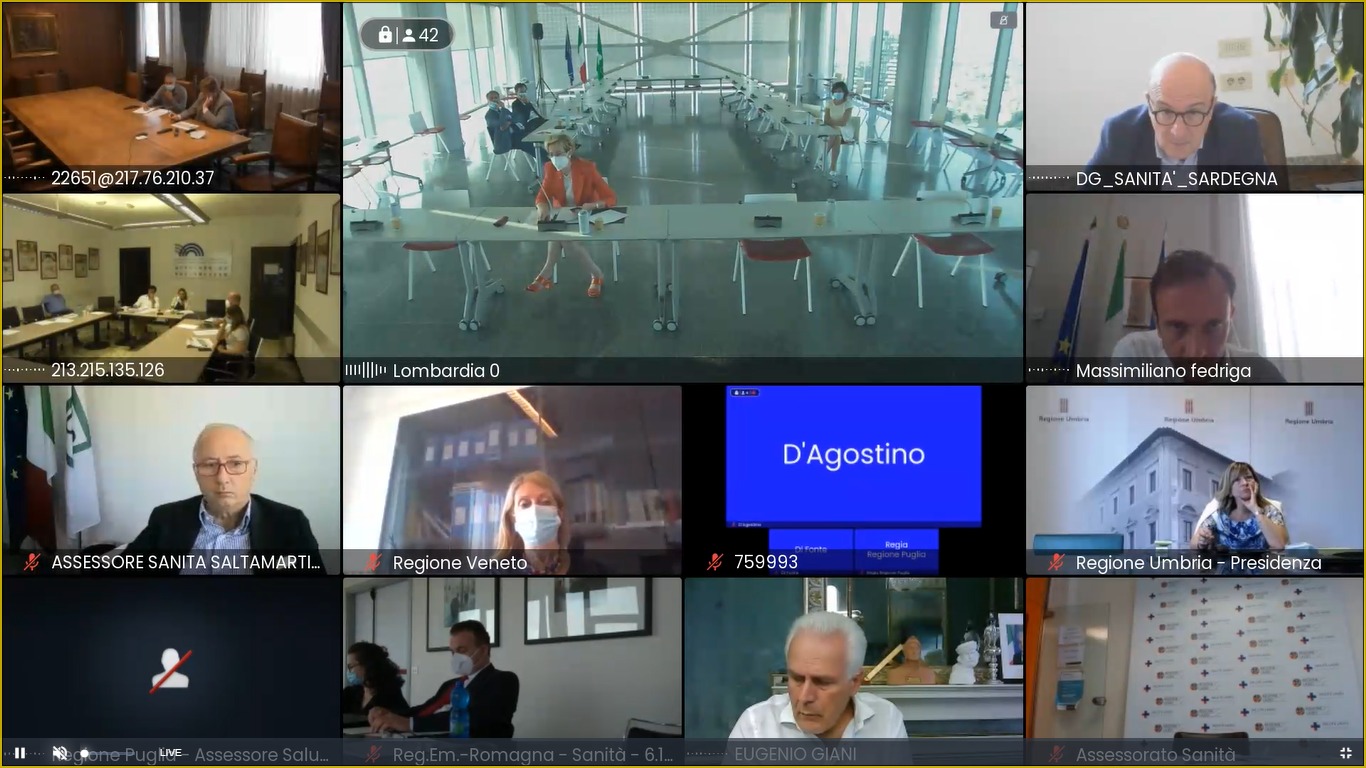
Task: Select Regione Umbria - Presidenza video tile
Action: coord(1195,480)
